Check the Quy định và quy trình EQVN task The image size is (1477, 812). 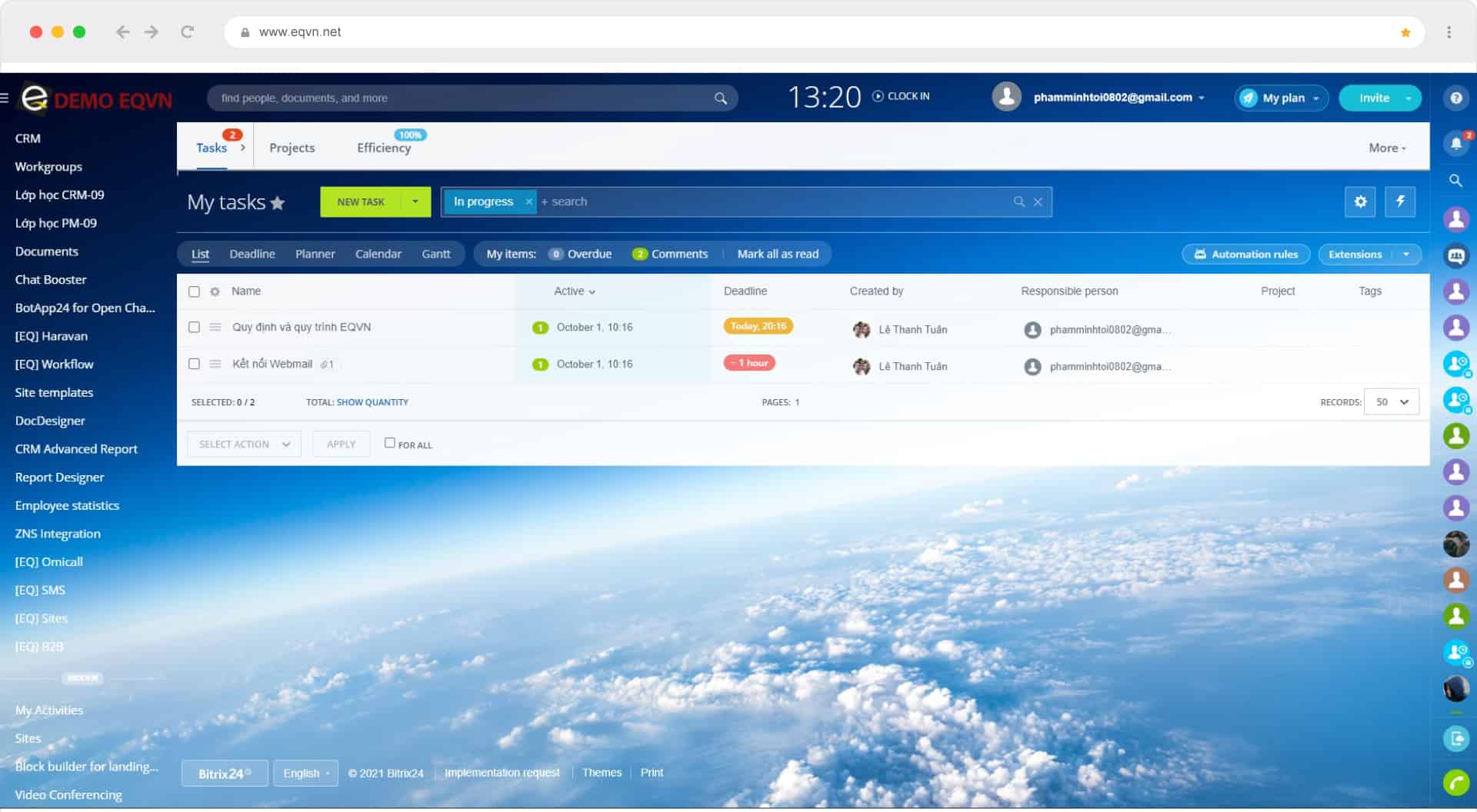point(194,327)
